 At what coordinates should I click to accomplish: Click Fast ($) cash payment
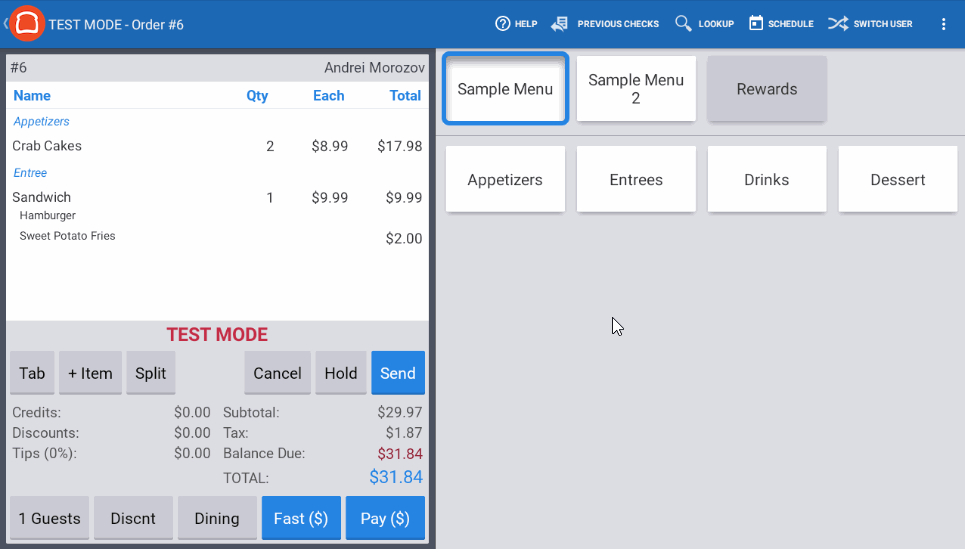click(301, 518)
